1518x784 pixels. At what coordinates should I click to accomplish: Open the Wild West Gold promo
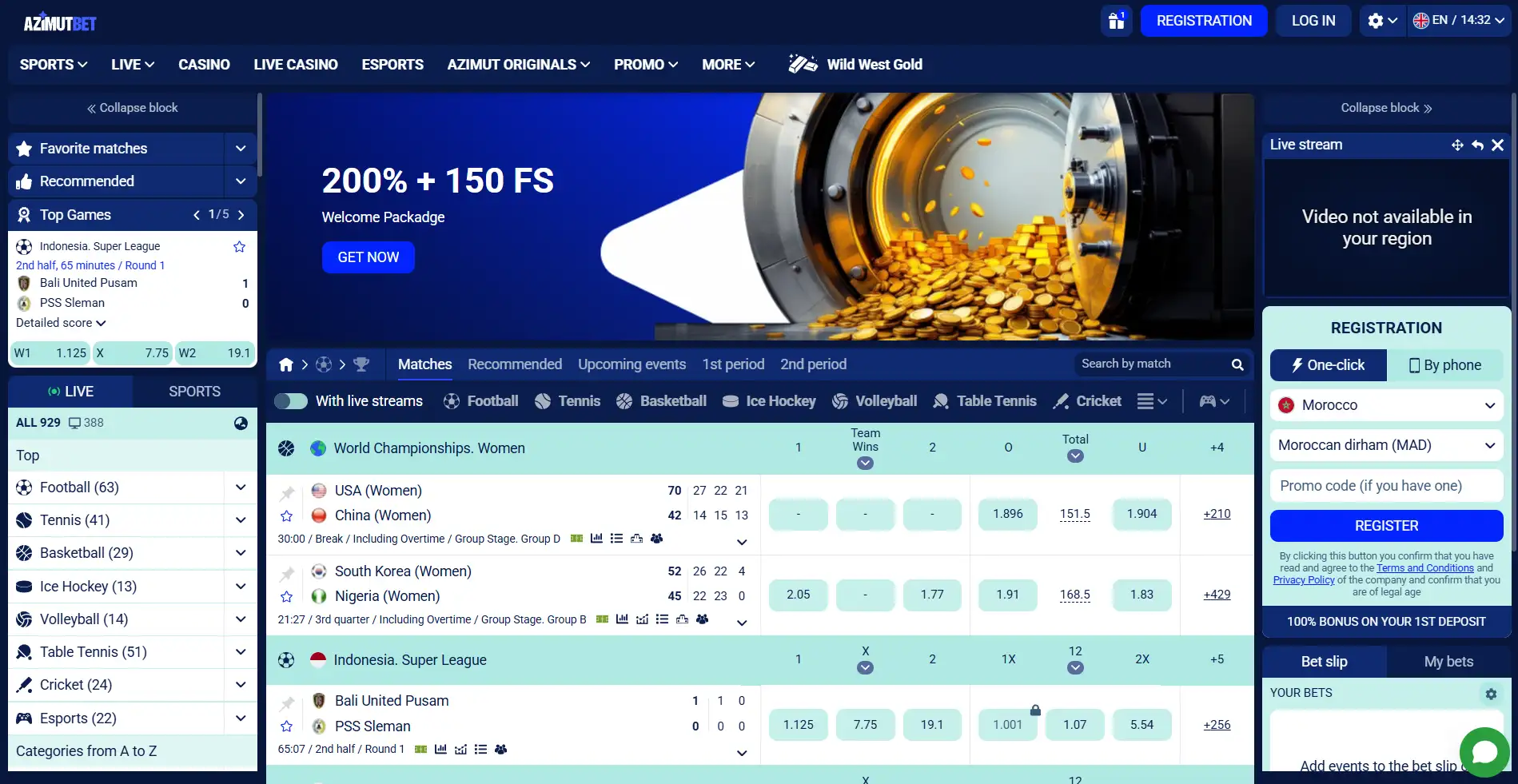click(855, 64)
